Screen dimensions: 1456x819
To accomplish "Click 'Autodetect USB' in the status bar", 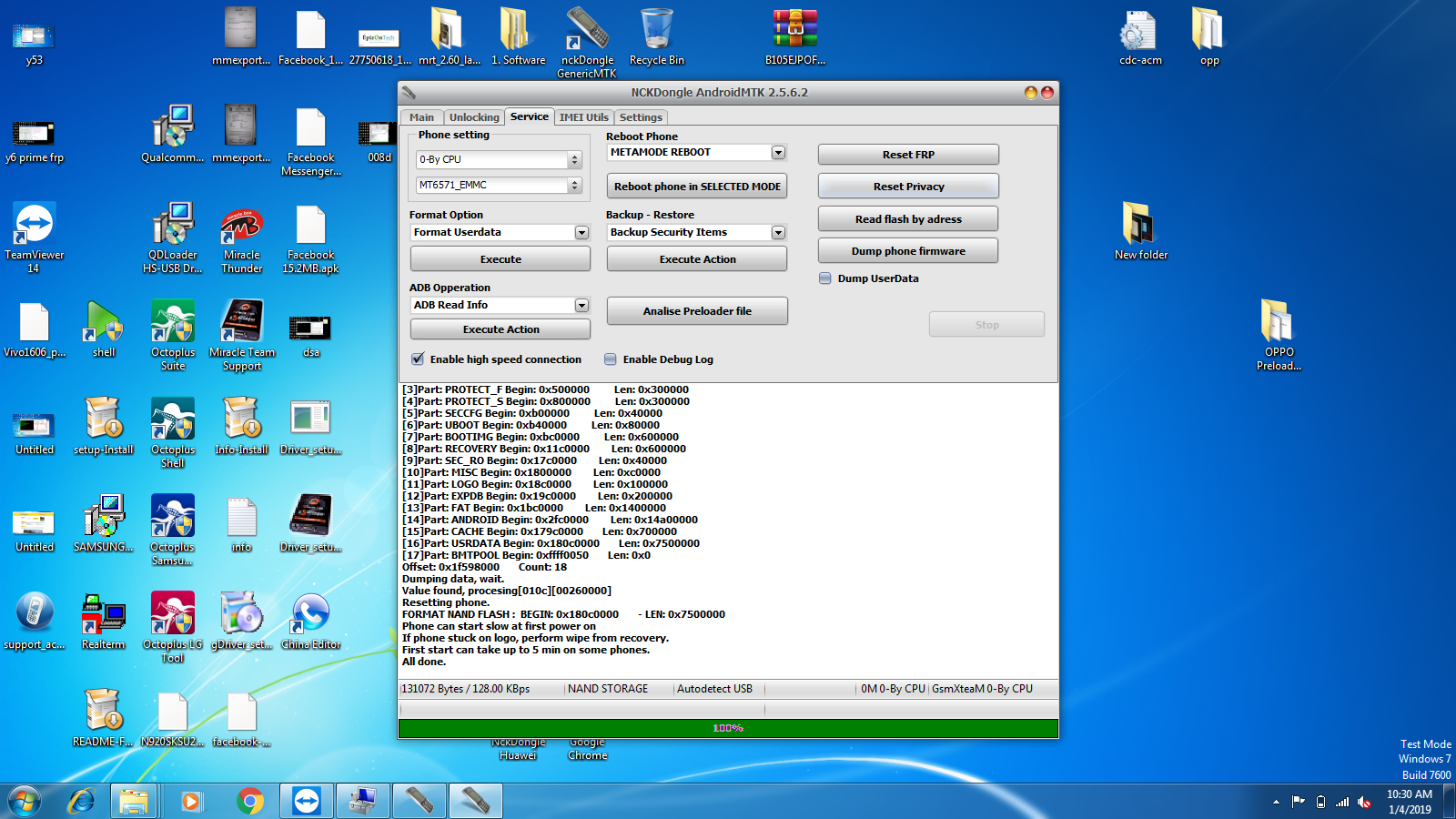I will [x=714, y=690].
